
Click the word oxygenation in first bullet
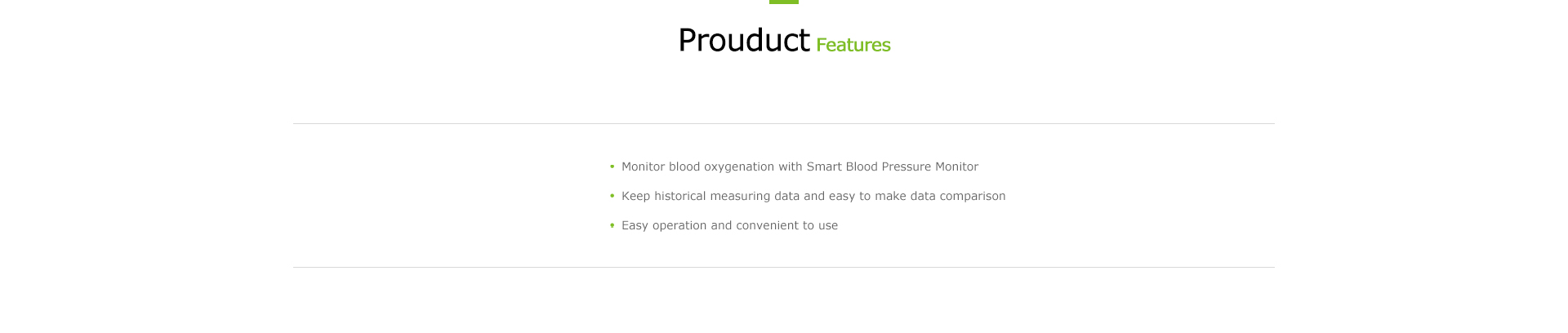point(739,167)
